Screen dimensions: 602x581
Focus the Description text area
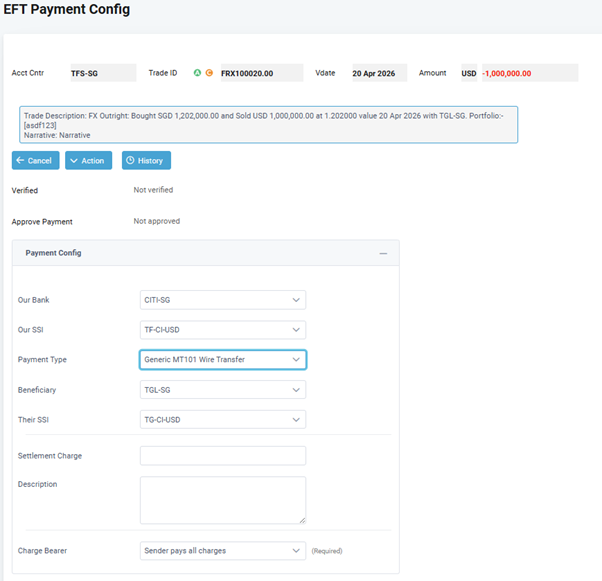223,499
